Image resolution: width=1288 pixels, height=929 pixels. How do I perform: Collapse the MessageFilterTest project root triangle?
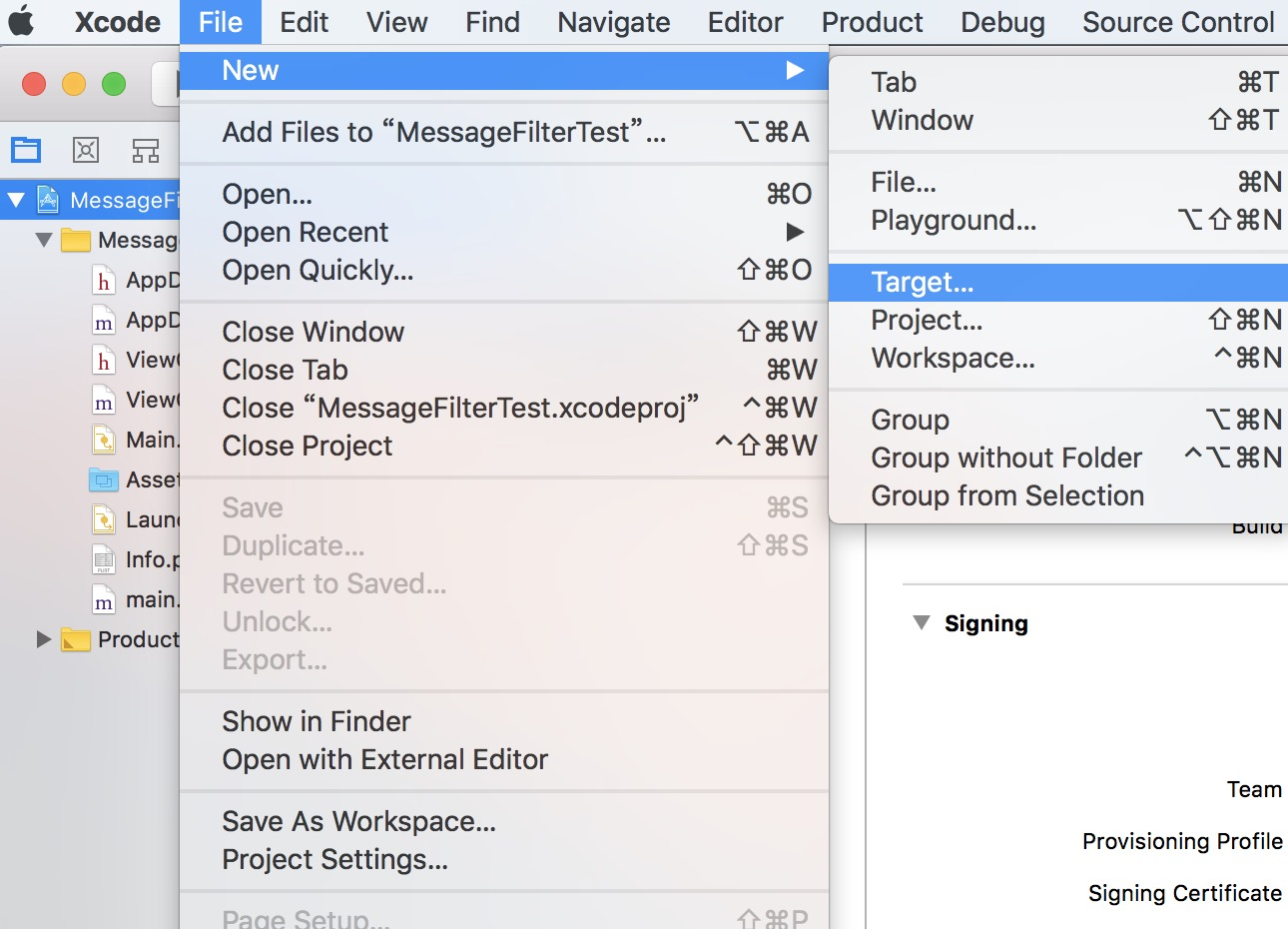[16, 200]
